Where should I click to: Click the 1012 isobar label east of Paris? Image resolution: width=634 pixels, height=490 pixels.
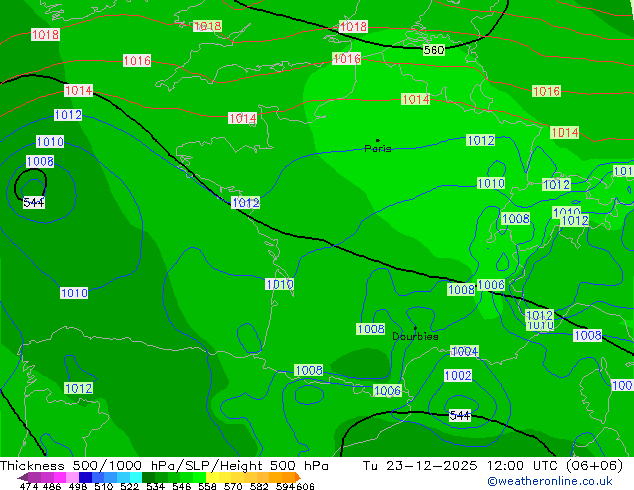coord(480,140)
